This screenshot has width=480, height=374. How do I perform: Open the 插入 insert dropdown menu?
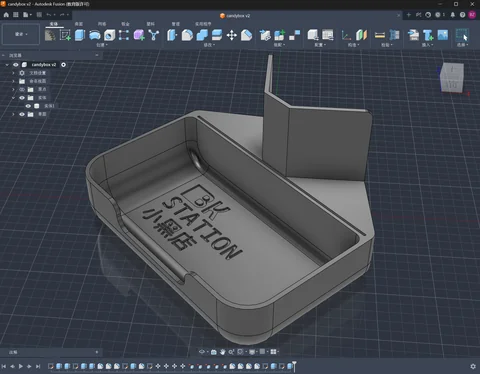[427, 45]
